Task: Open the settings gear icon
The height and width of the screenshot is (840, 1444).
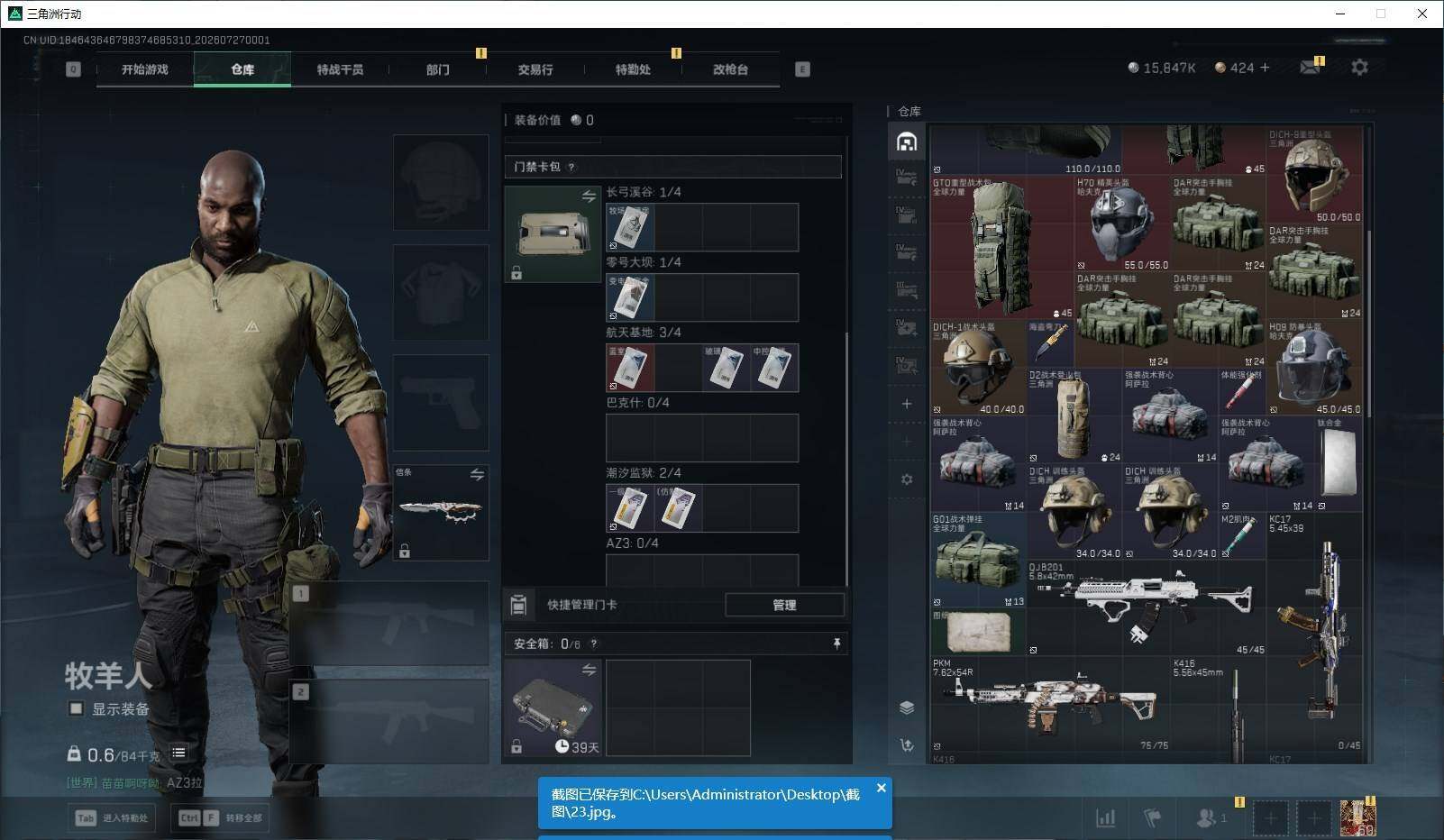Action: (x=1359, y=68)
